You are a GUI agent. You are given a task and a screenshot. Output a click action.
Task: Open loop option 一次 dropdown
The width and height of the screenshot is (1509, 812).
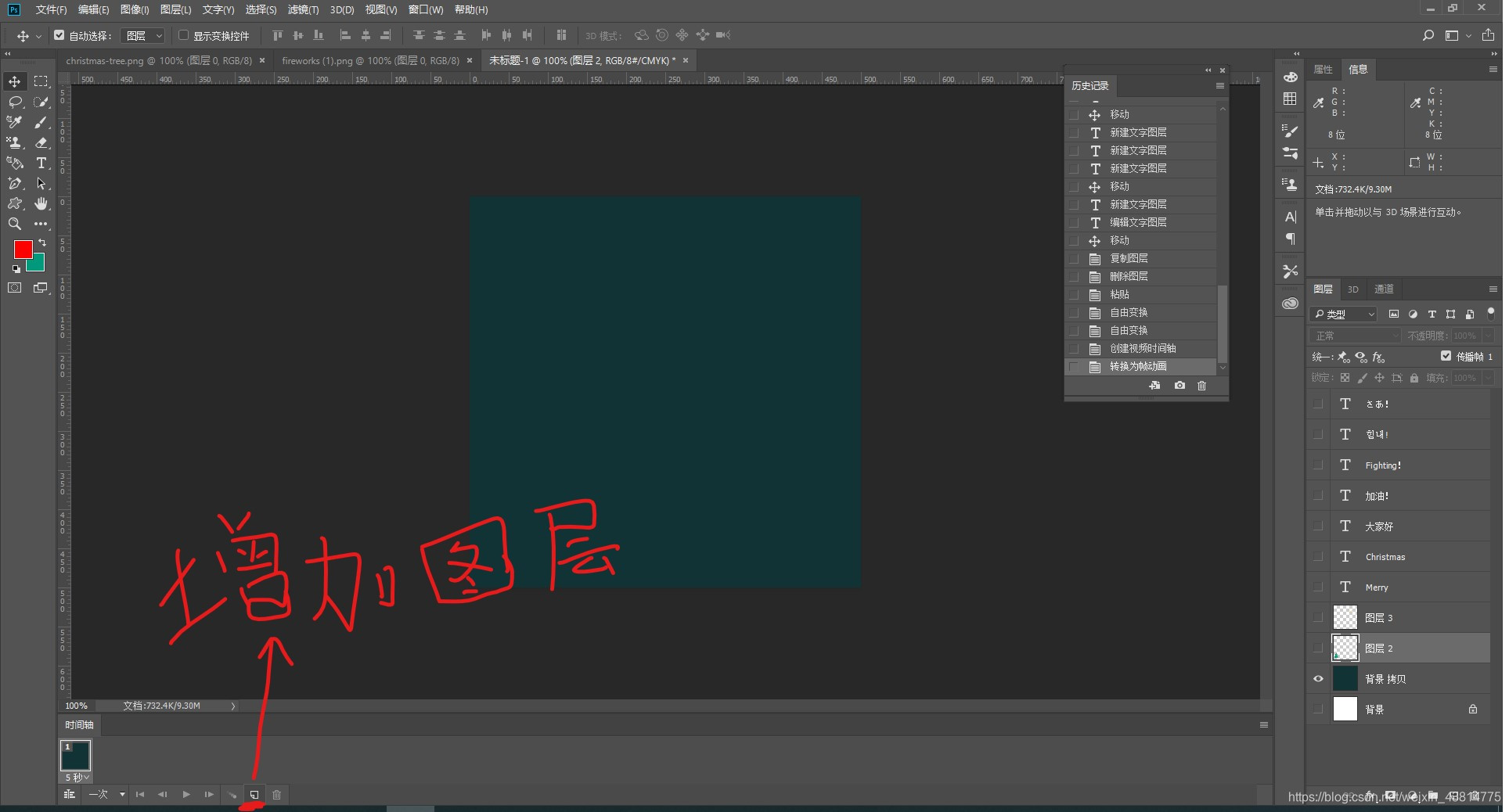pos(106,795)
